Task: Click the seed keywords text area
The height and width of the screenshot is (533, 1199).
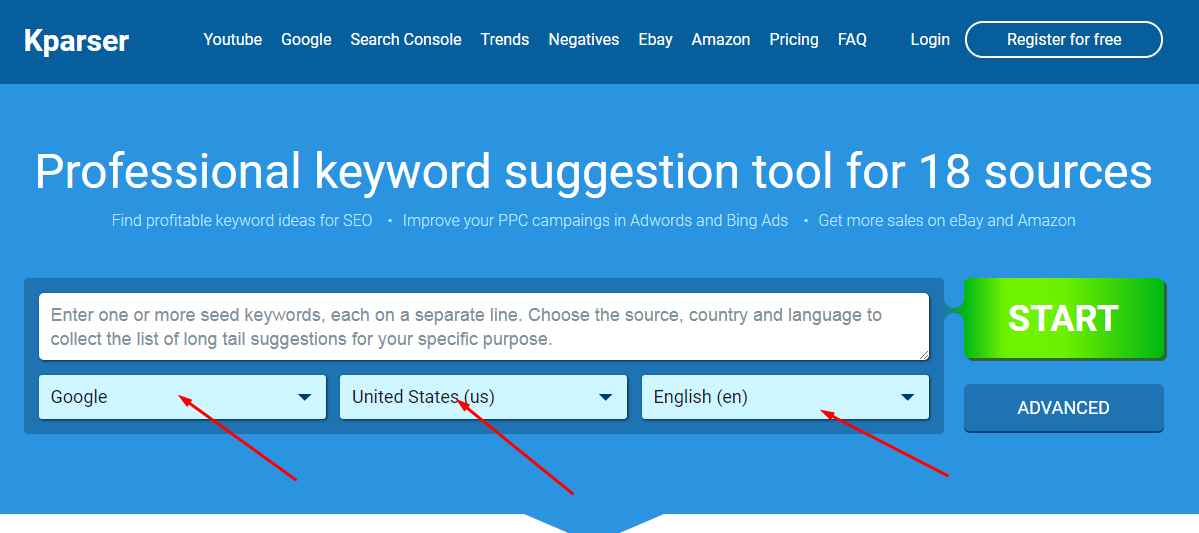Action: pyautogui.click(x=483, y=327)
